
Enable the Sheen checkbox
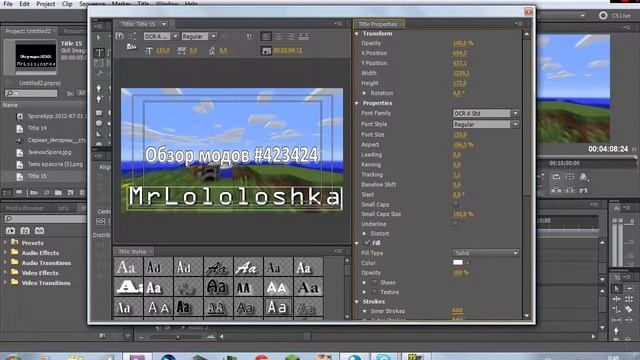(x=374, y=282)
